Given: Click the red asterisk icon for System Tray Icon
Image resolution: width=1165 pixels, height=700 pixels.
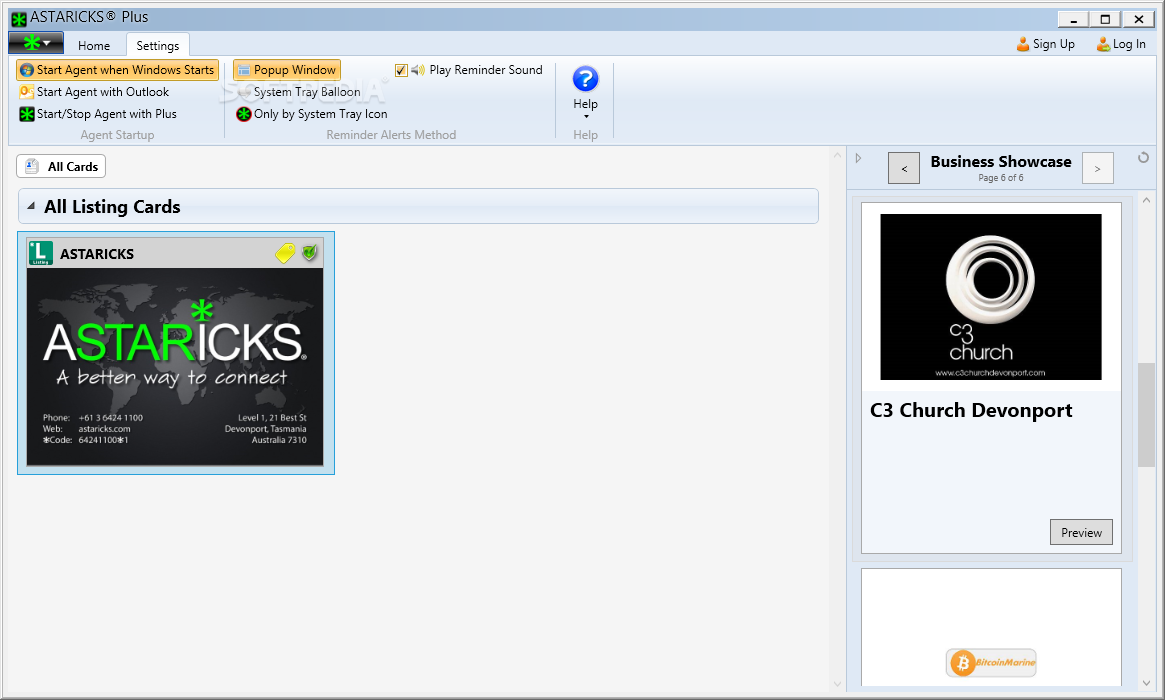Looking at the screenshot, I should pyautogui.click(x=244, y=114).
